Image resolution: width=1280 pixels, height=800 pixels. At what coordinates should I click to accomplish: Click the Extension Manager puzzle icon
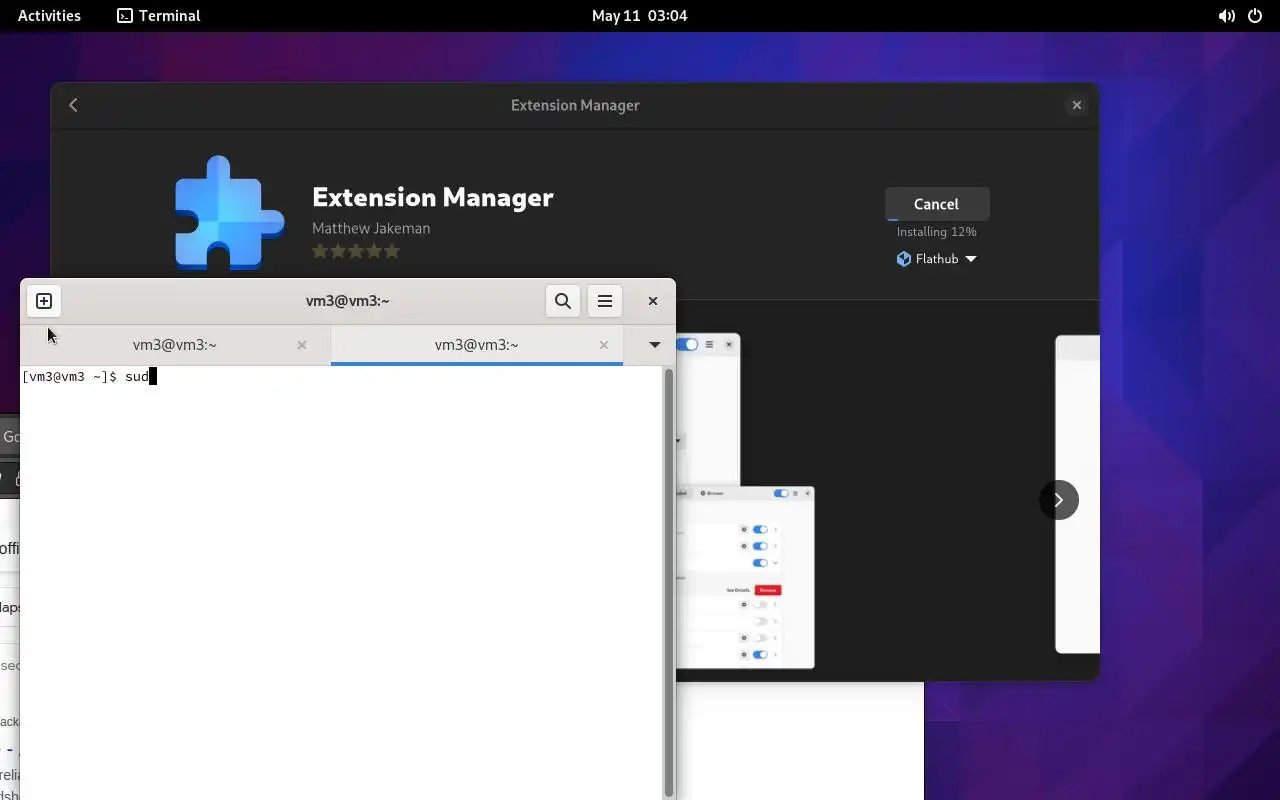[229, 212]
